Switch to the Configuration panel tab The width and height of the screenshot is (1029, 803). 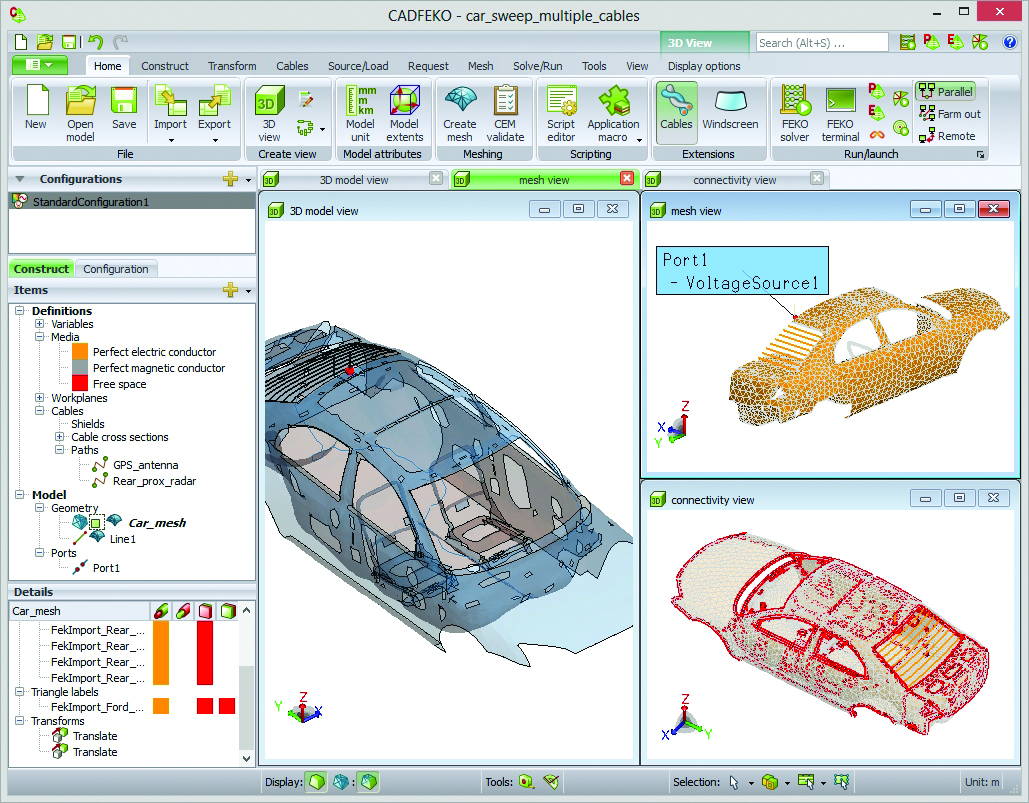(x=116, y=269)
